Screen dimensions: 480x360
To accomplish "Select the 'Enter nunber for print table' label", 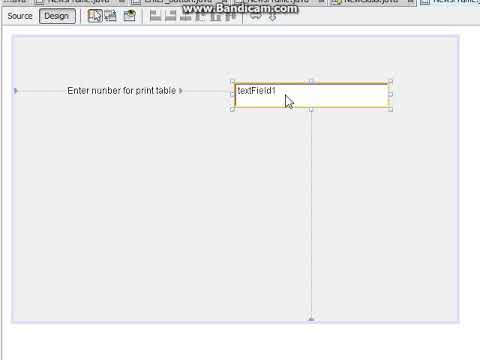I will click(x=121, y=91).
